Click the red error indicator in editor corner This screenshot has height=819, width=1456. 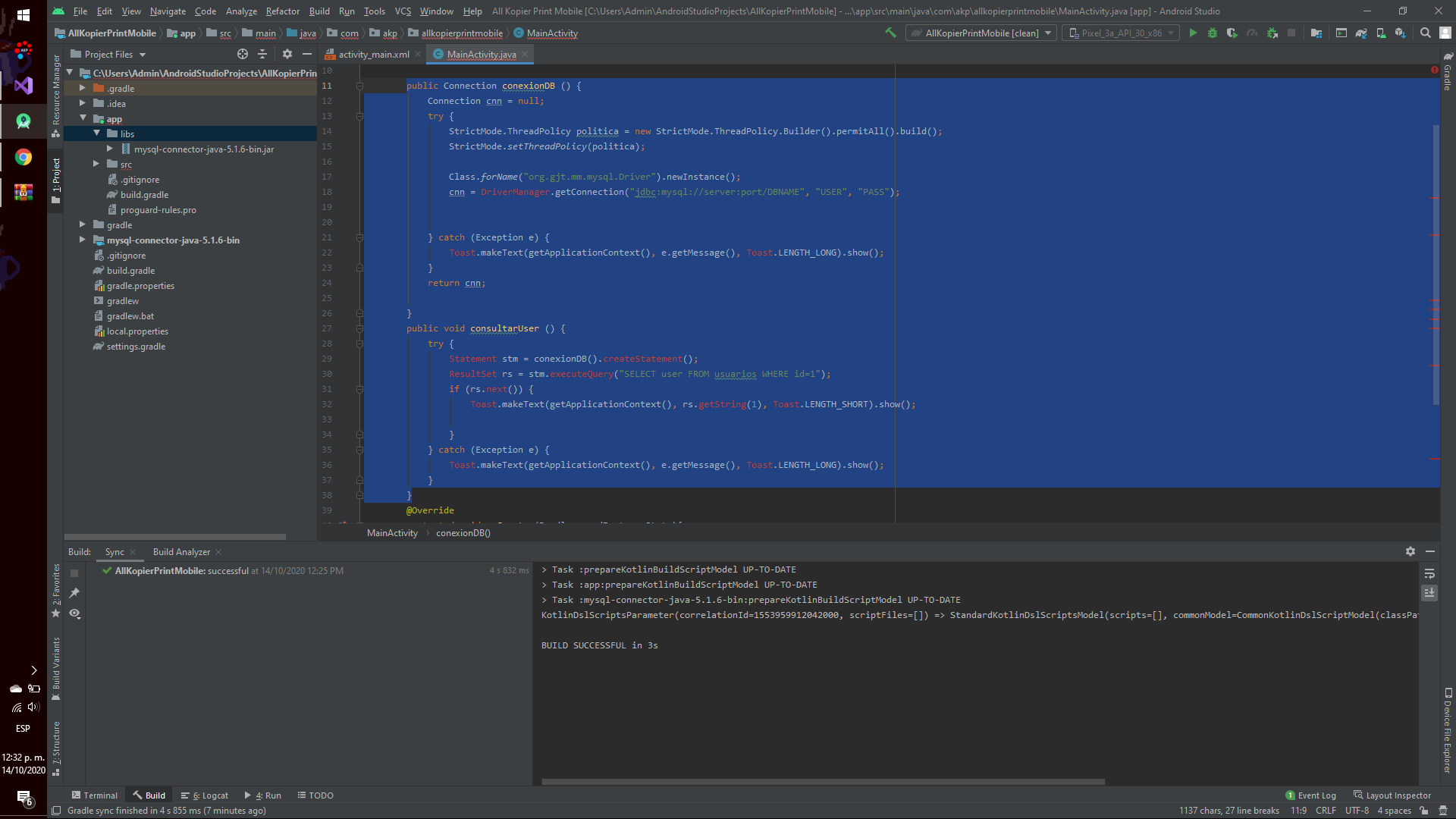click(1435, 70)
